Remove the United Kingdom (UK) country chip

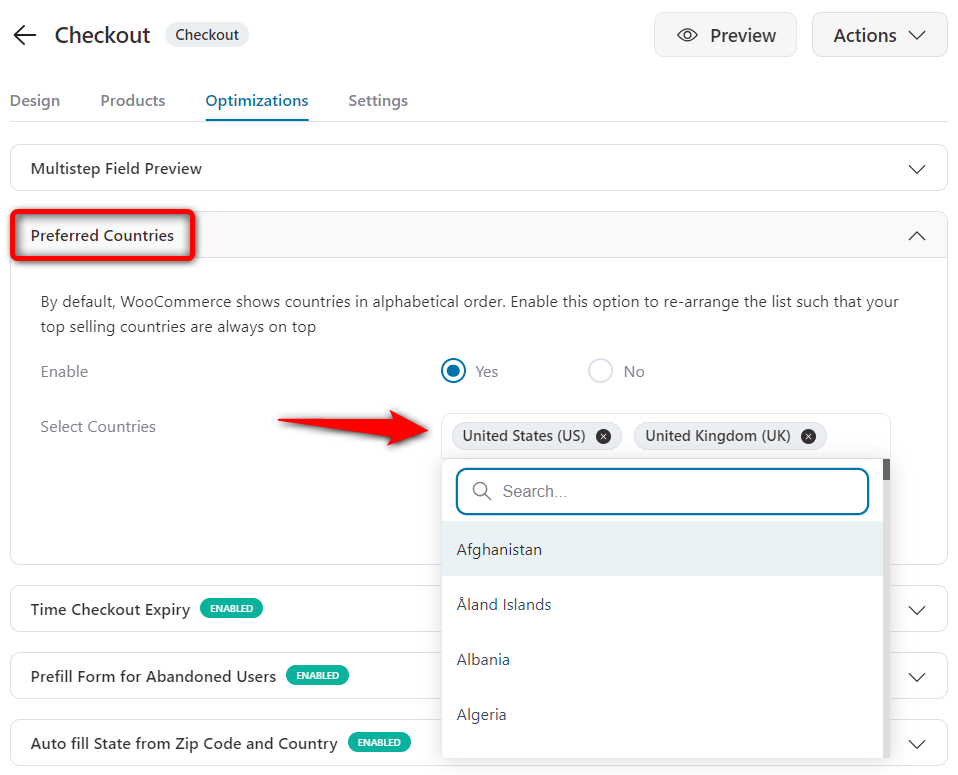[808, 436]
